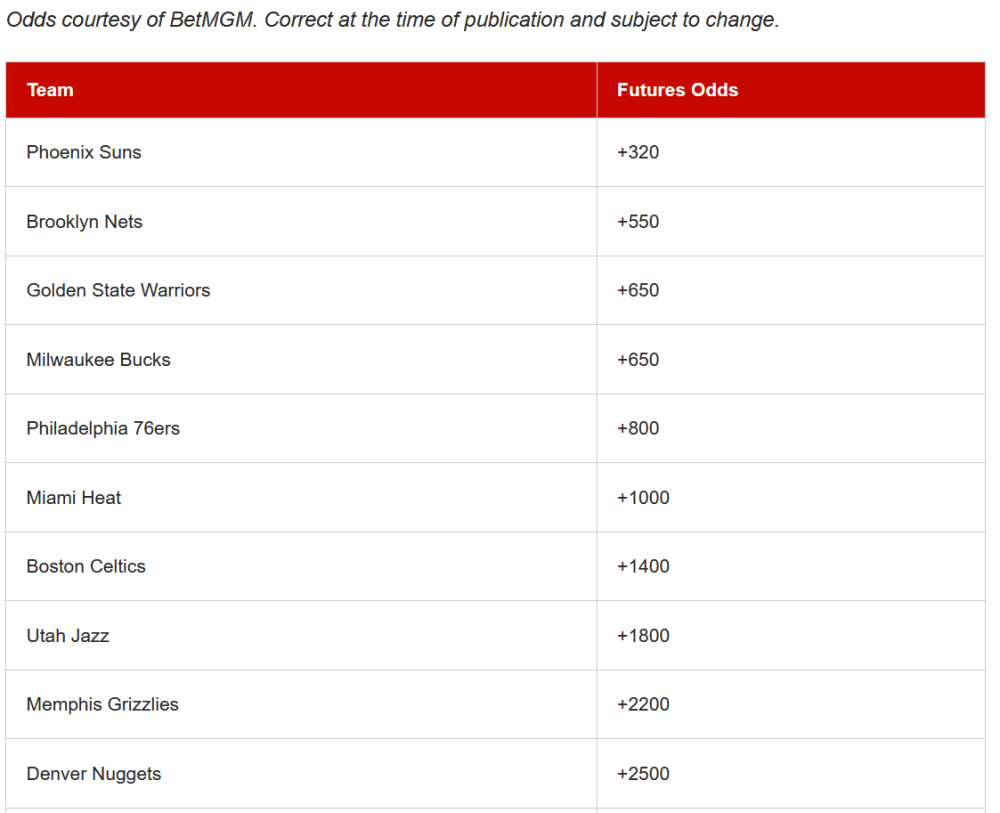The width and height of the screenshot is (1000, 813).
Task: Select the +1000 odds value
Action: point(643,497)
